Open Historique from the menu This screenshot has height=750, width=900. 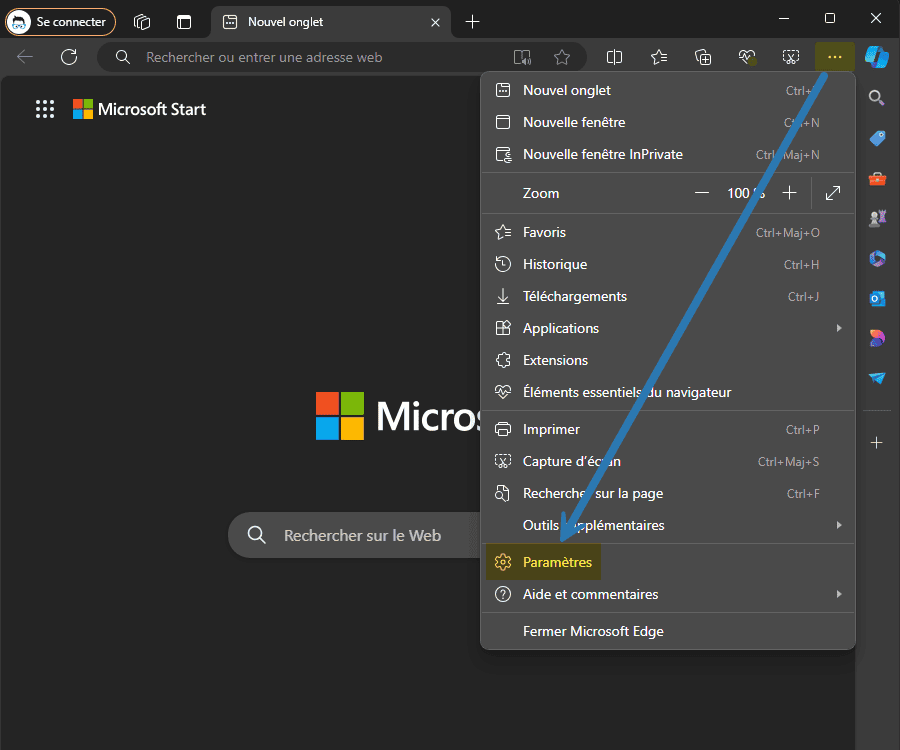(668, 265)
